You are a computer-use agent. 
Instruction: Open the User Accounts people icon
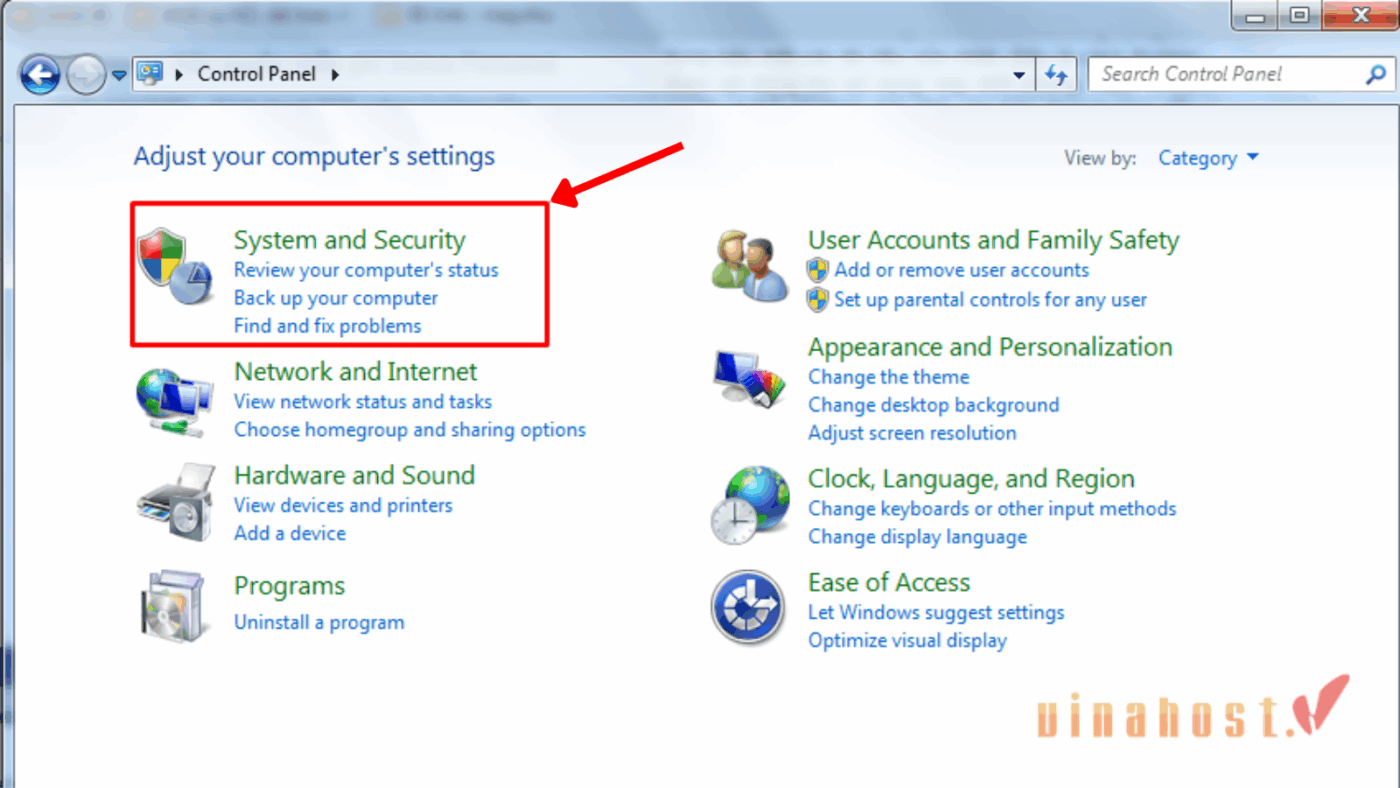(x=749, y=266)
